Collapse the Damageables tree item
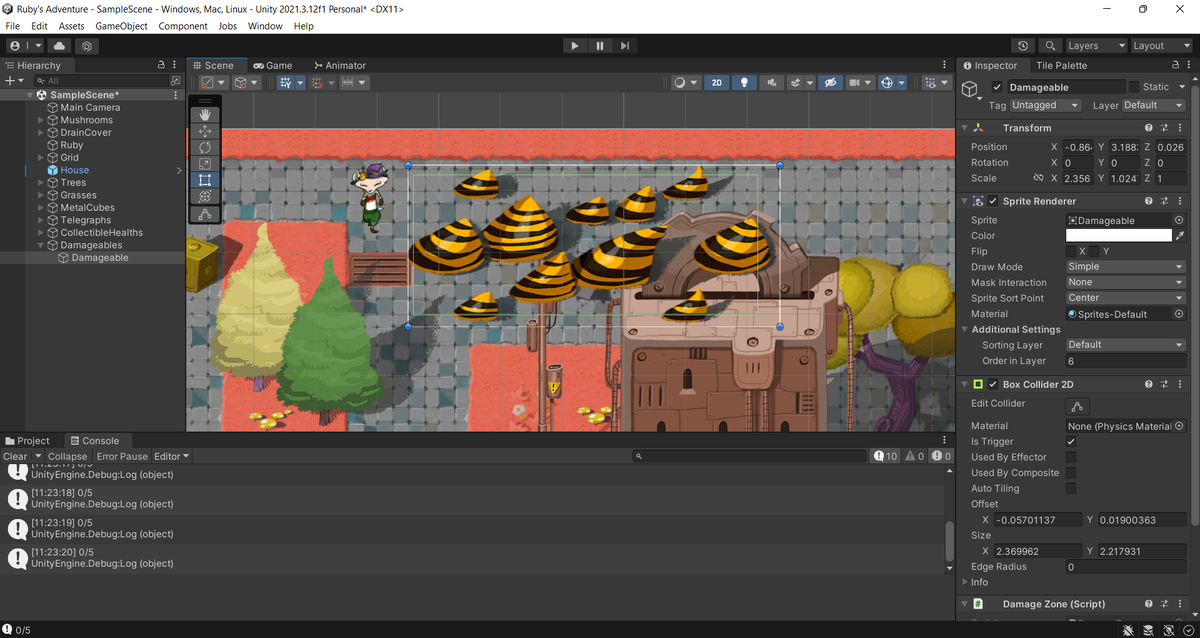Image resolution: width=1200 pixels, height=638 pixels. [x=41, y=245]
